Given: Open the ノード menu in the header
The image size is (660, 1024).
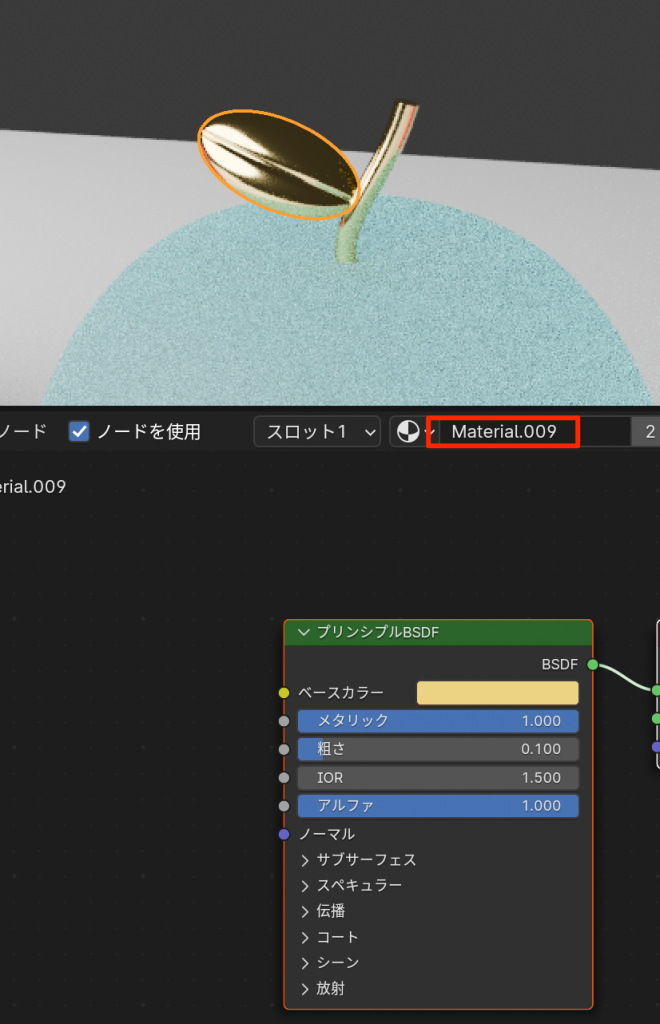Looking at the screenshot, I should (x=22, y=432).
